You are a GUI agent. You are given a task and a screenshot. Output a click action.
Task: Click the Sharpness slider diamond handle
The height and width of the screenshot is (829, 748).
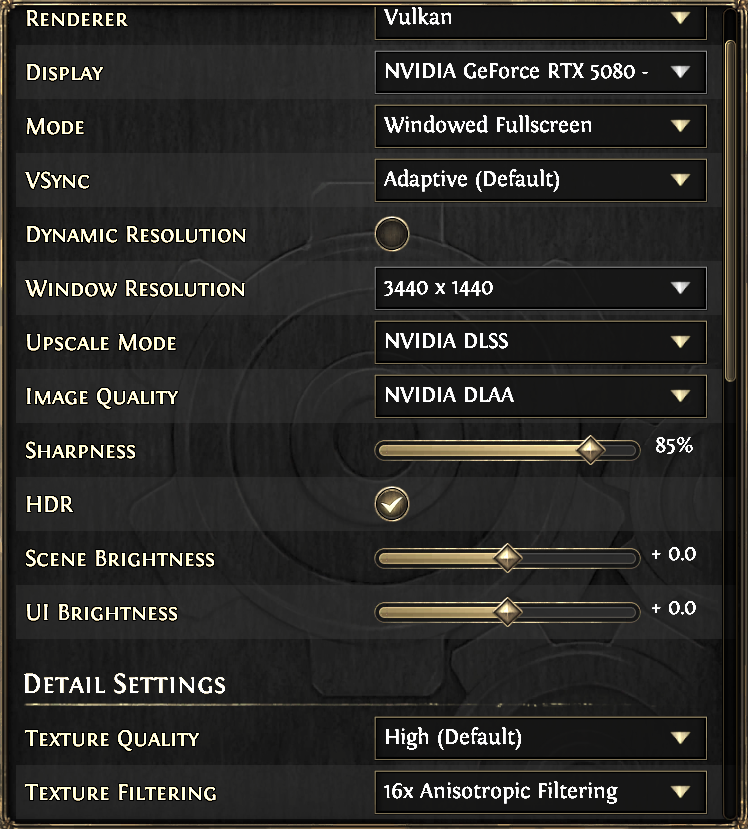click(591, 450)
